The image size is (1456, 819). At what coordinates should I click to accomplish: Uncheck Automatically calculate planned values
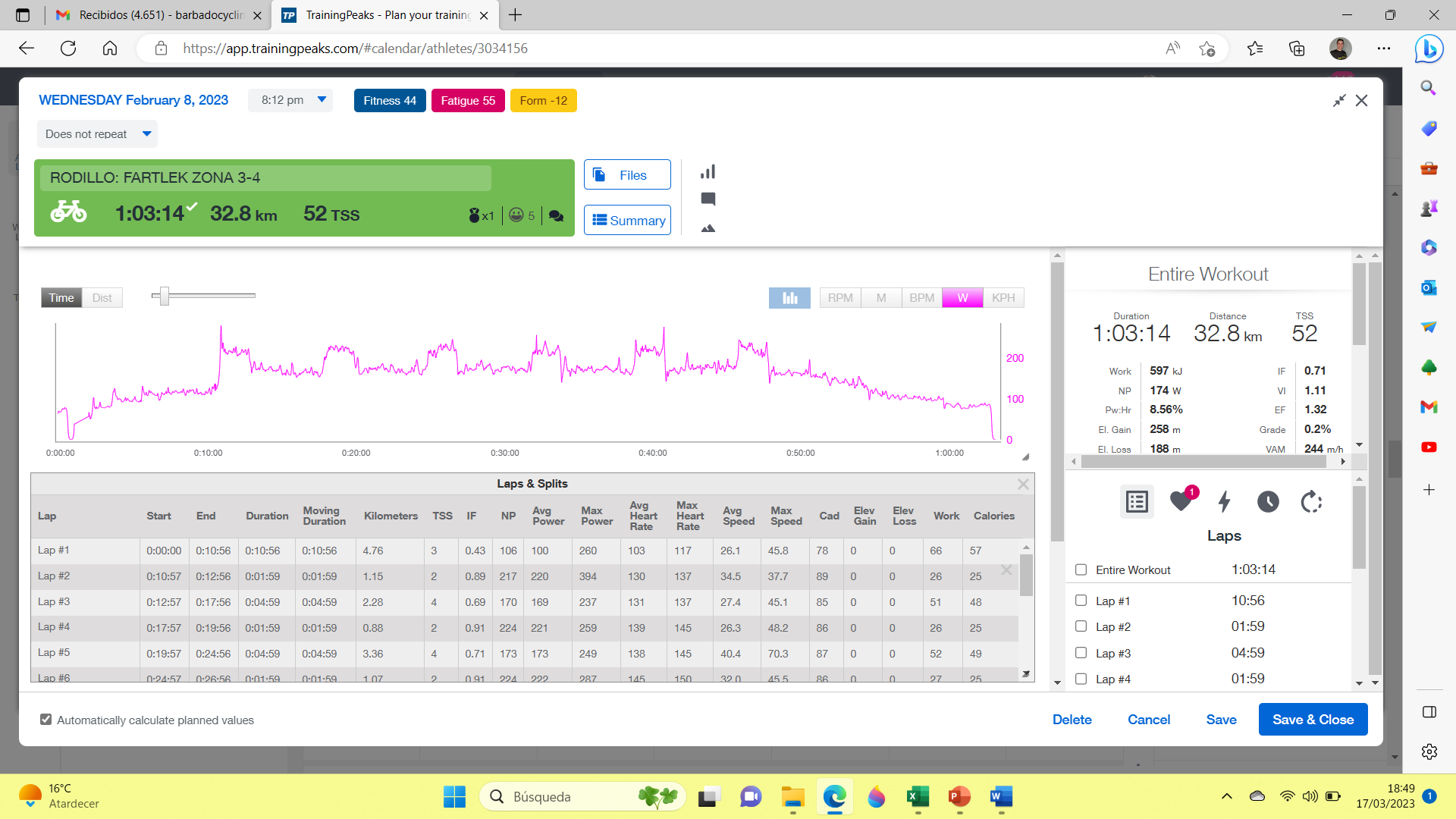pos(46,720)
